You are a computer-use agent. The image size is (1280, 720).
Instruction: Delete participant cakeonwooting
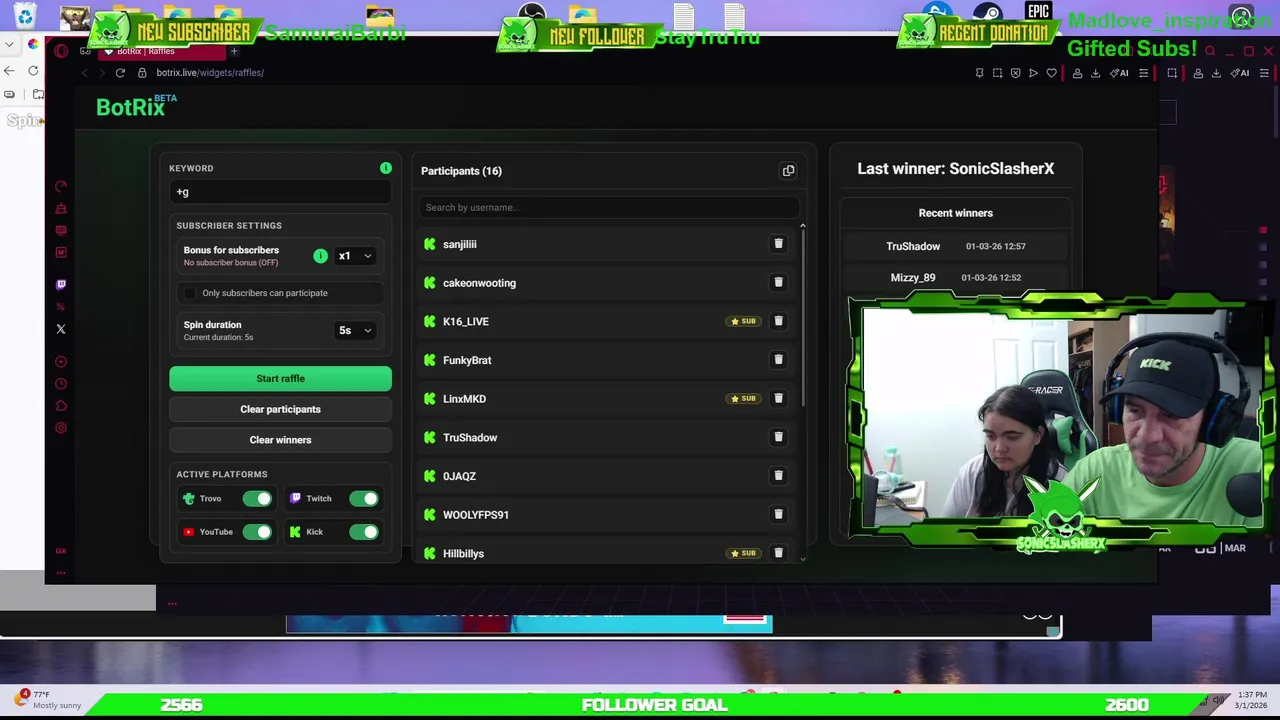pyautogui.click(x=778, y=282)
